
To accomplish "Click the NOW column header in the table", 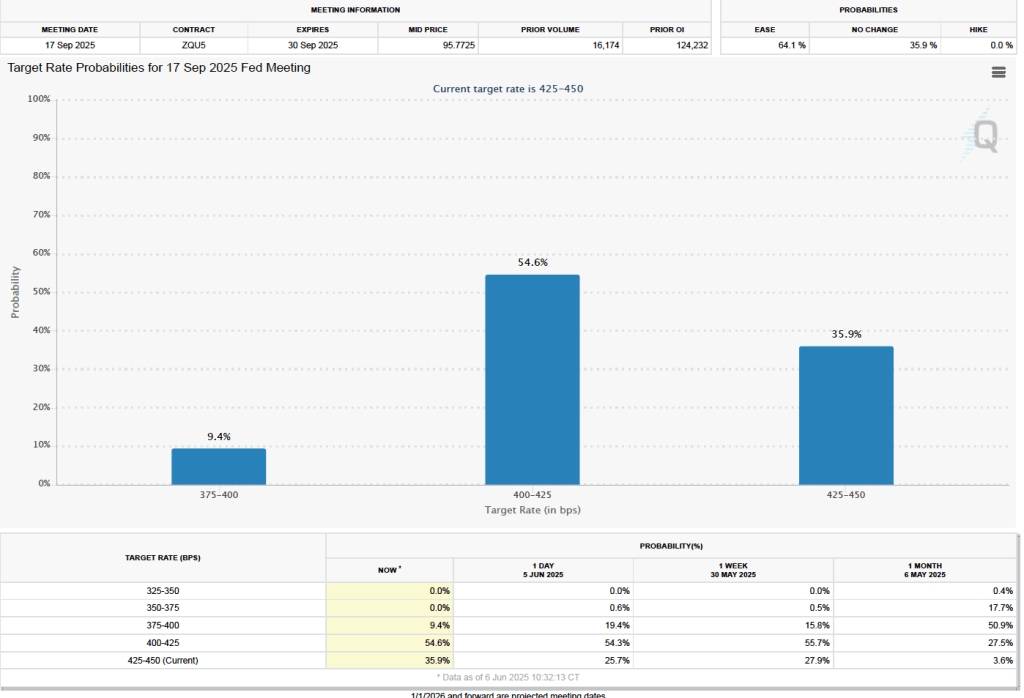I will point(389,570).
